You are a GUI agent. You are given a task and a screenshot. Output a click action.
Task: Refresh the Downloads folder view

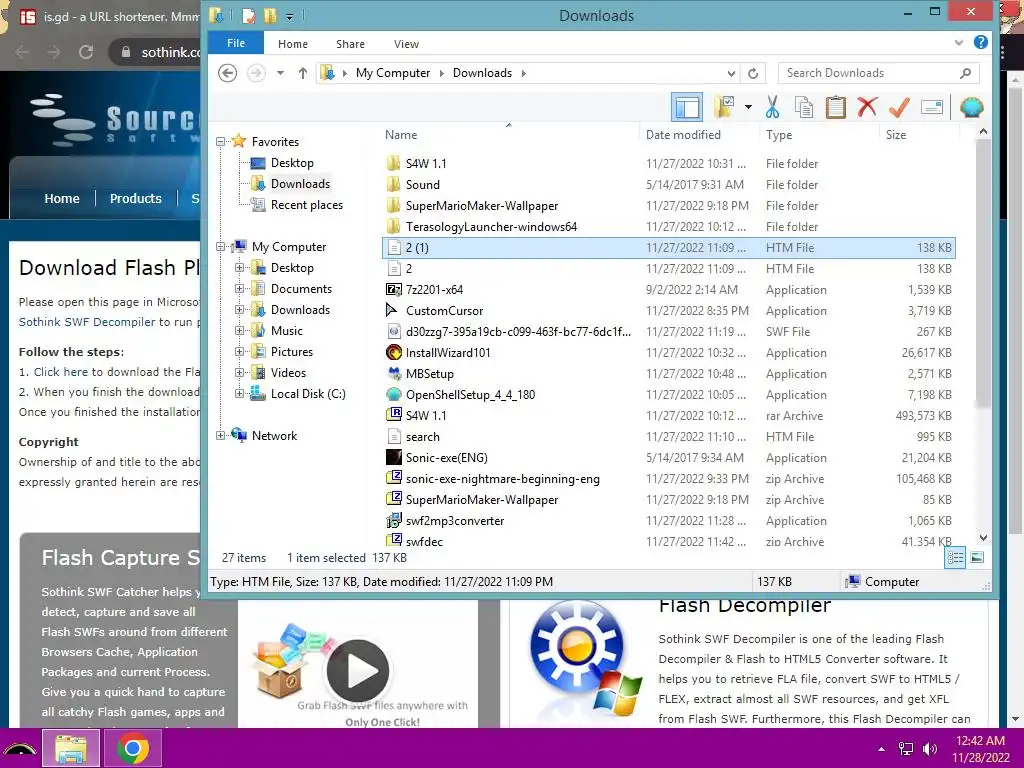coord(753,73)
